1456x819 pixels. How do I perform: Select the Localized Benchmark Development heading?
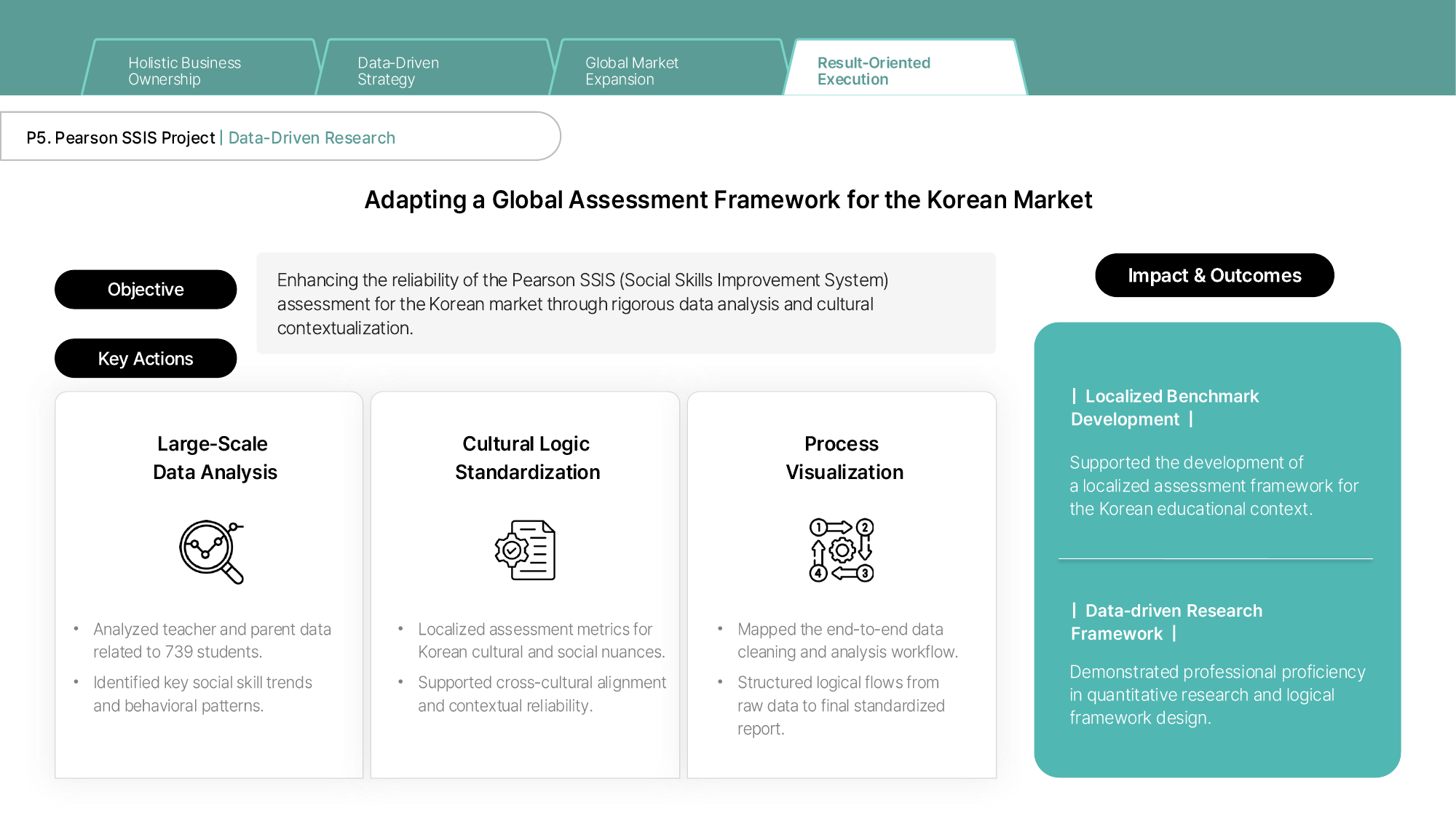point(1165,408)
